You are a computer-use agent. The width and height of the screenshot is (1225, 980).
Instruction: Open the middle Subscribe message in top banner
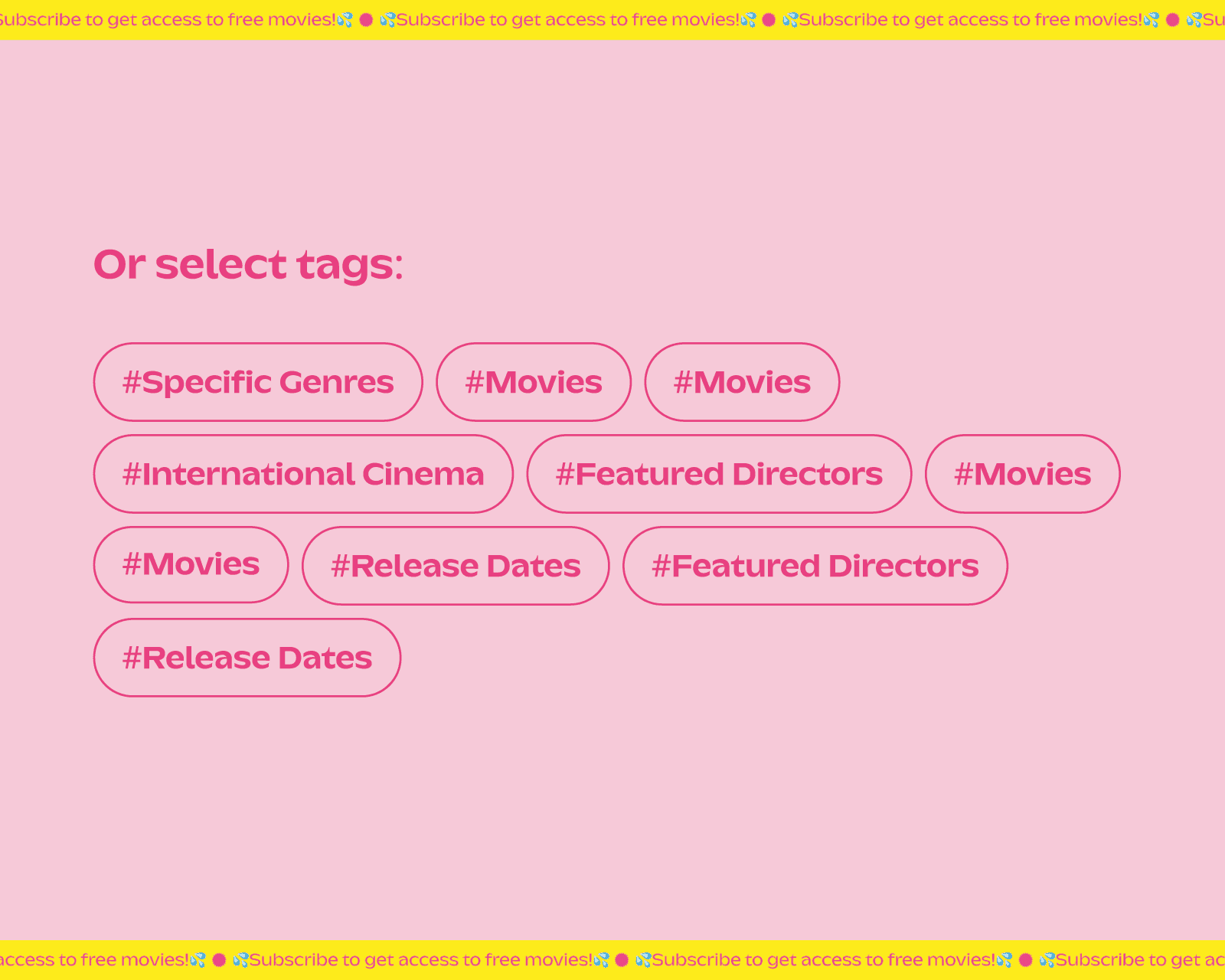567,20
